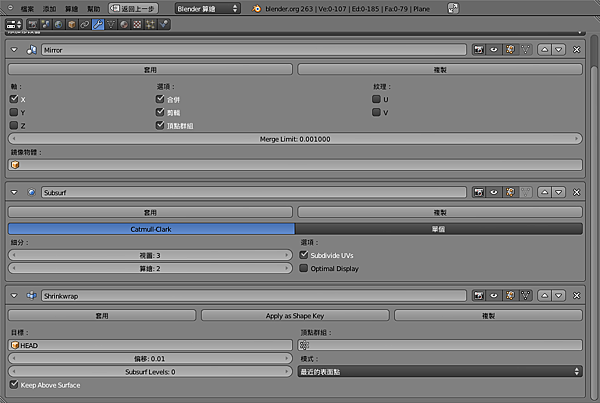Screen dimensions: 600x403
Task: Collapse the Mirror modifier panel
Action: (x=14, y=50)
